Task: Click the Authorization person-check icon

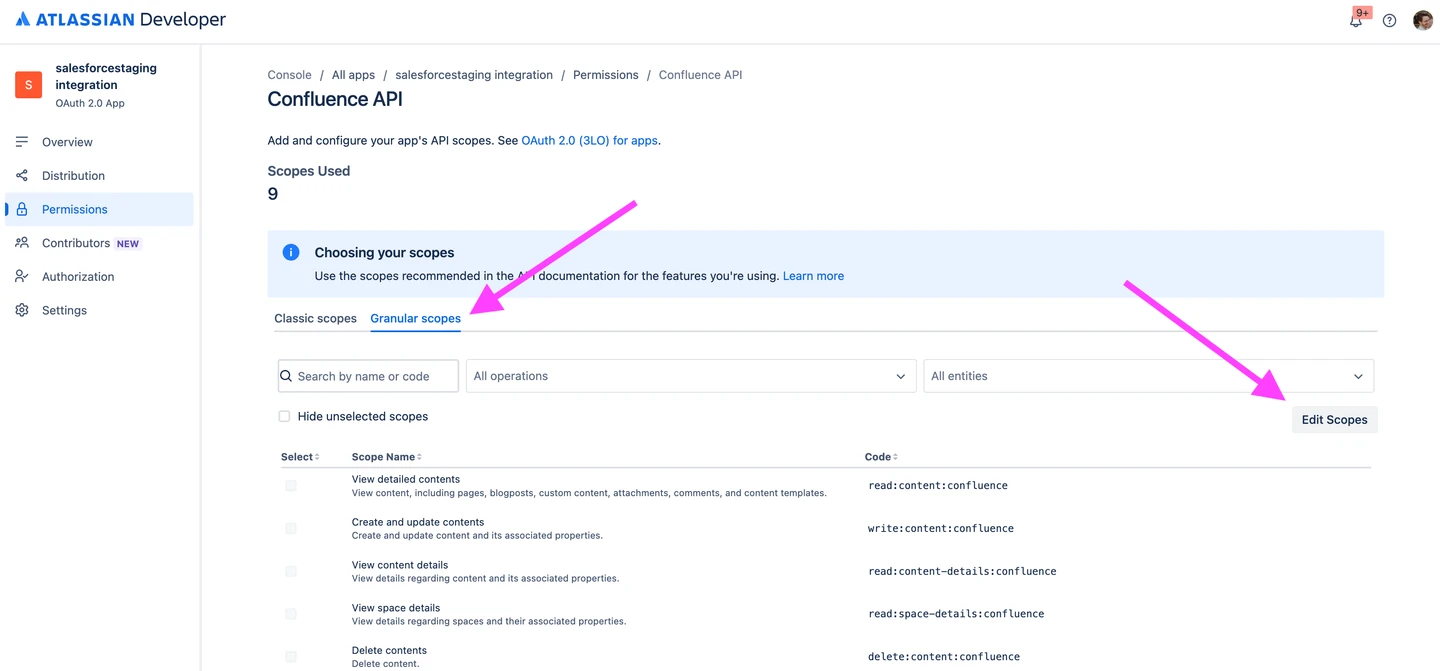Action: click(22, 276)
